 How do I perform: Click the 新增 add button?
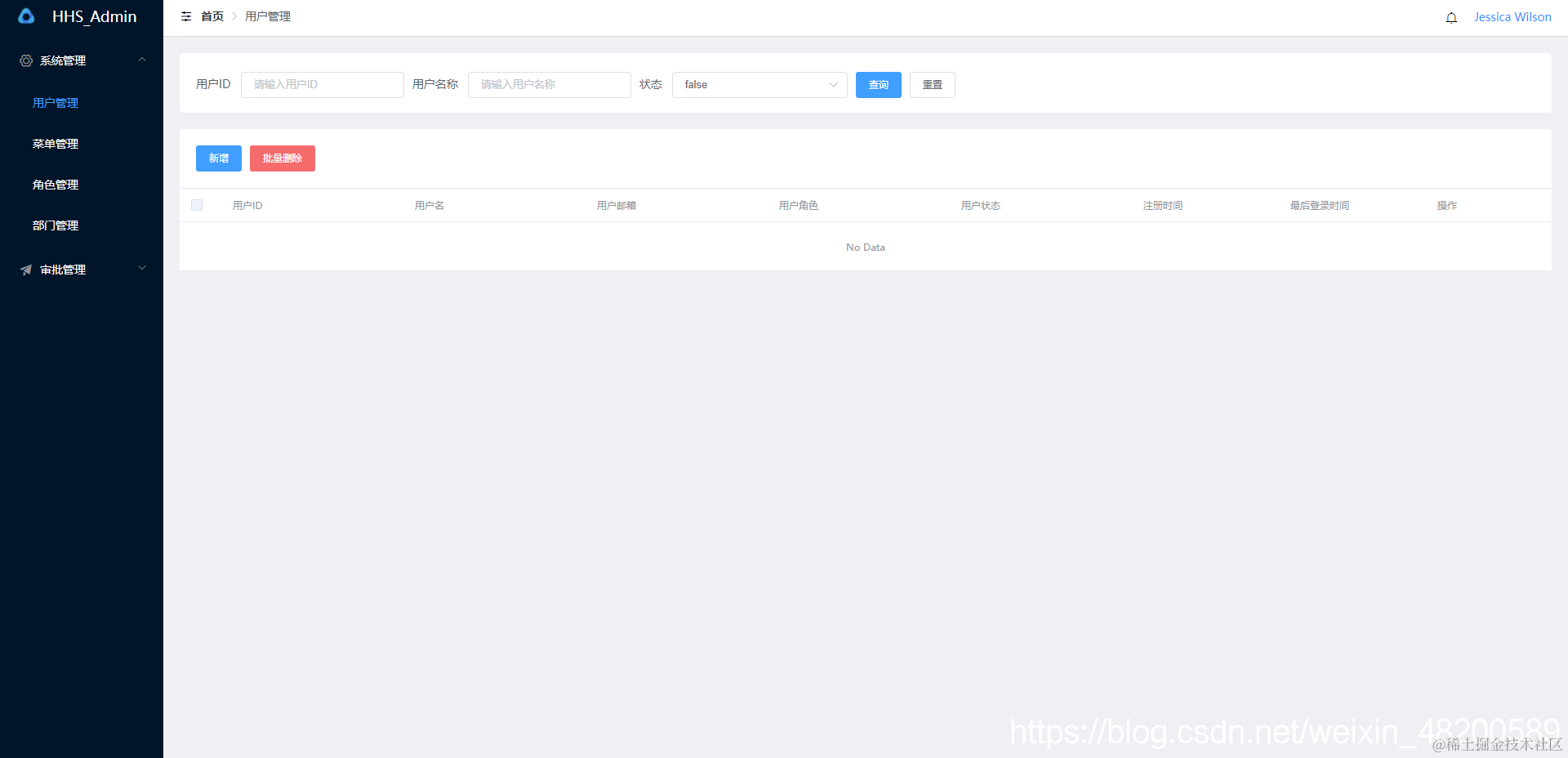click(x=219, y=158)
